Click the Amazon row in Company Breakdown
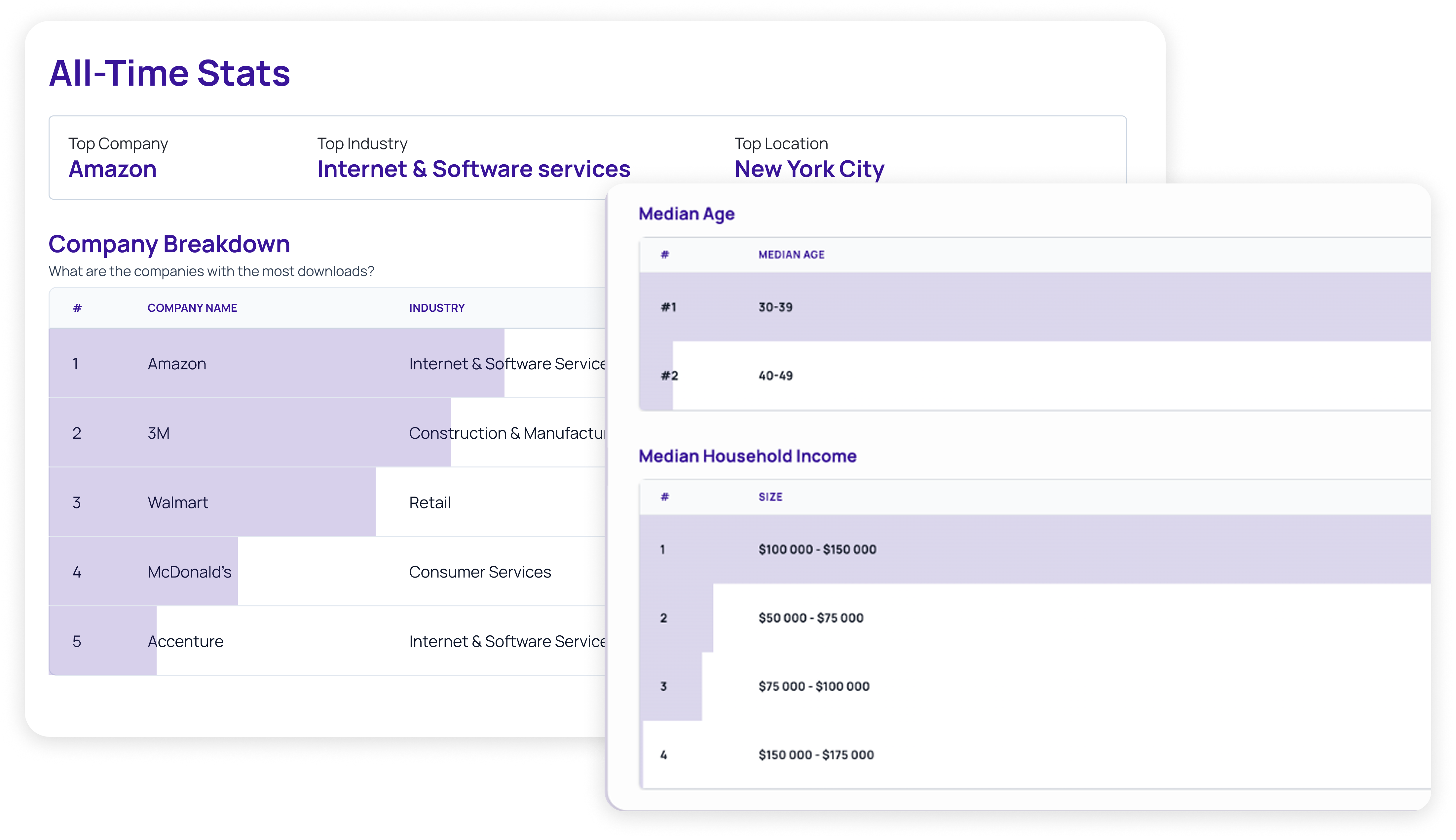 pos(176,363)
